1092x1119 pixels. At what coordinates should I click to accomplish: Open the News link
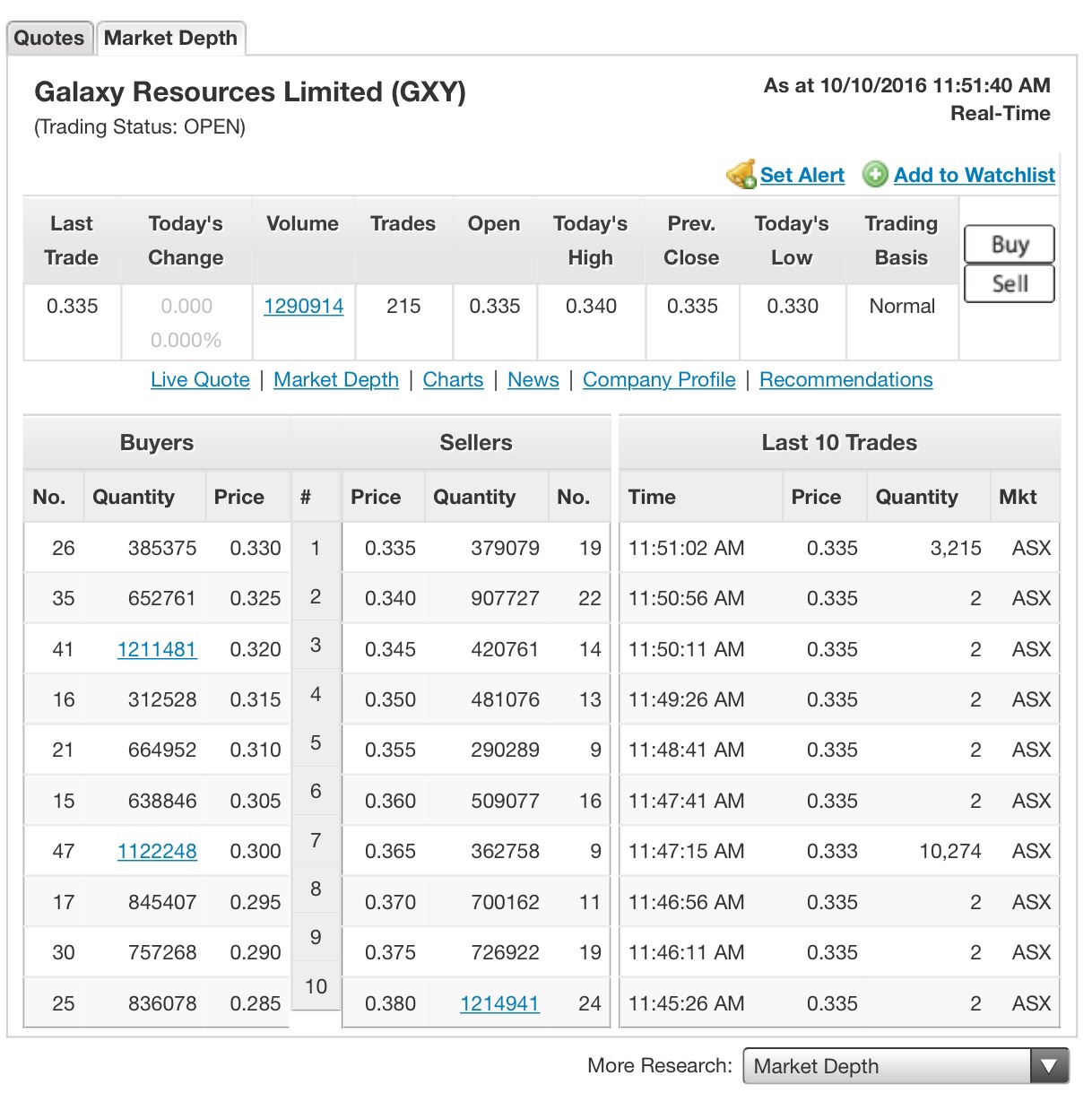[533, 380]
